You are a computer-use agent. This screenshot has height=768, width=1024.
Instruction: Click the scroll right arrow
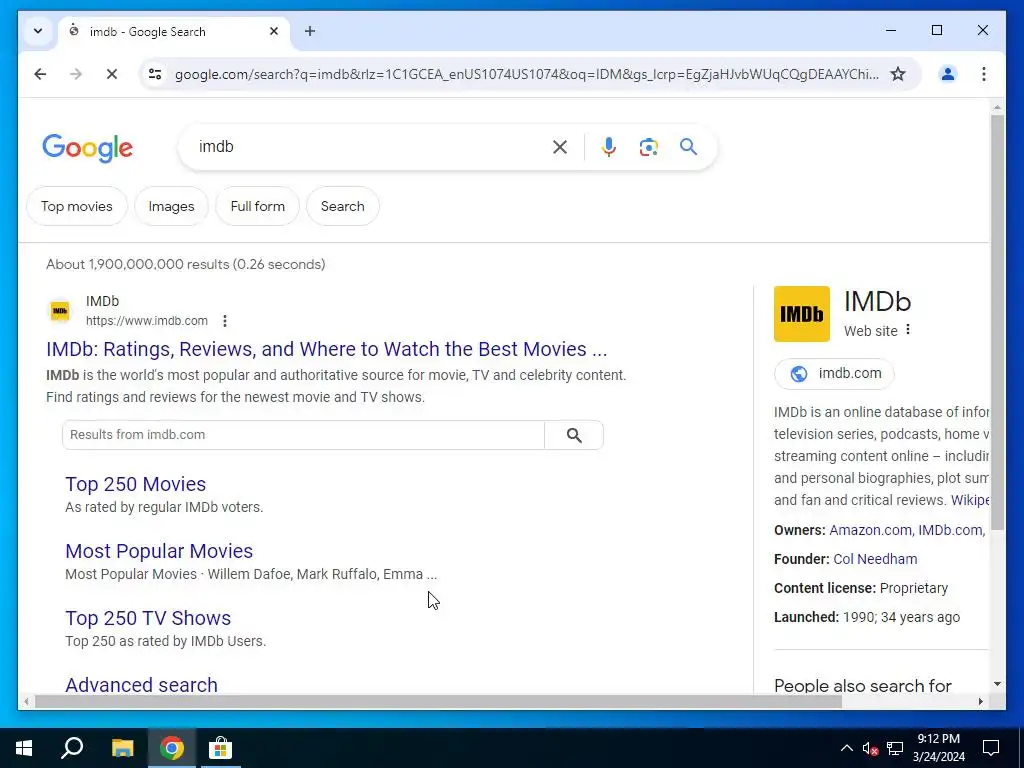[980, 701]
